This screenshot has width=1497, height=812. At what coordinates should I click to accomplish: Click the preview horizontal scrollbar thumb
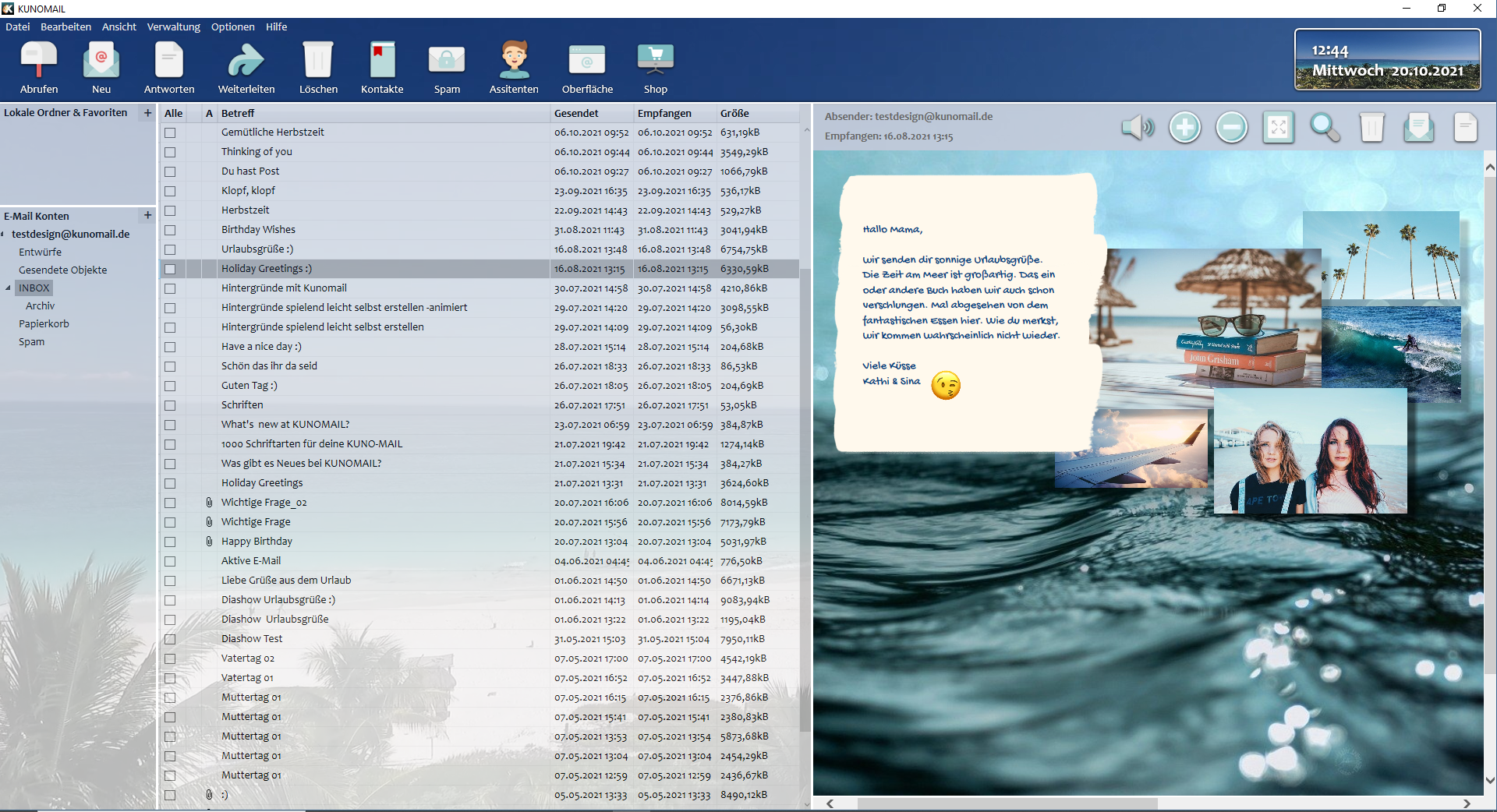click(x=1007, y=803)
